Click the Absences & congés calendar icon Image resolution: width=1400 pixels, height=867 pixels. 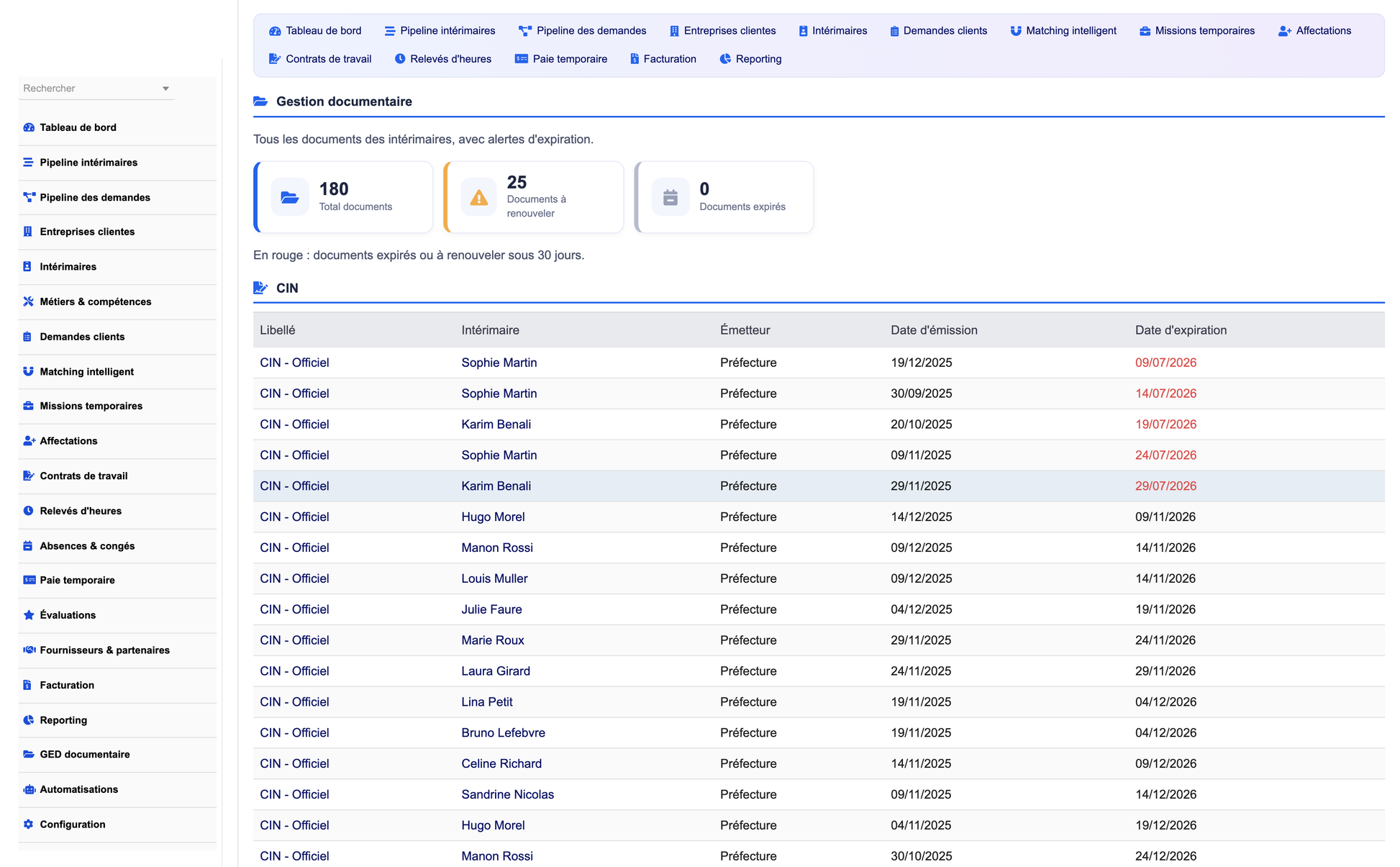pos(28,546)
